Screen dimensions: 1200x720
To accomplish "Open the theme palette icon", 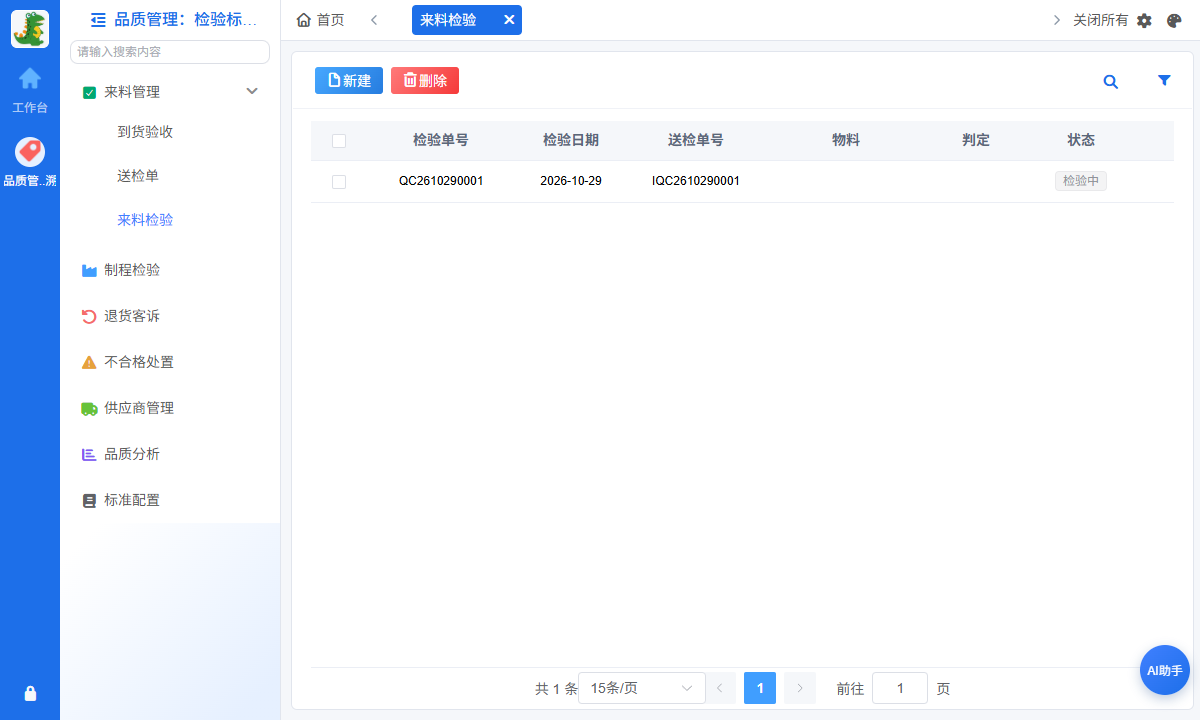I will coord(1174,20).
